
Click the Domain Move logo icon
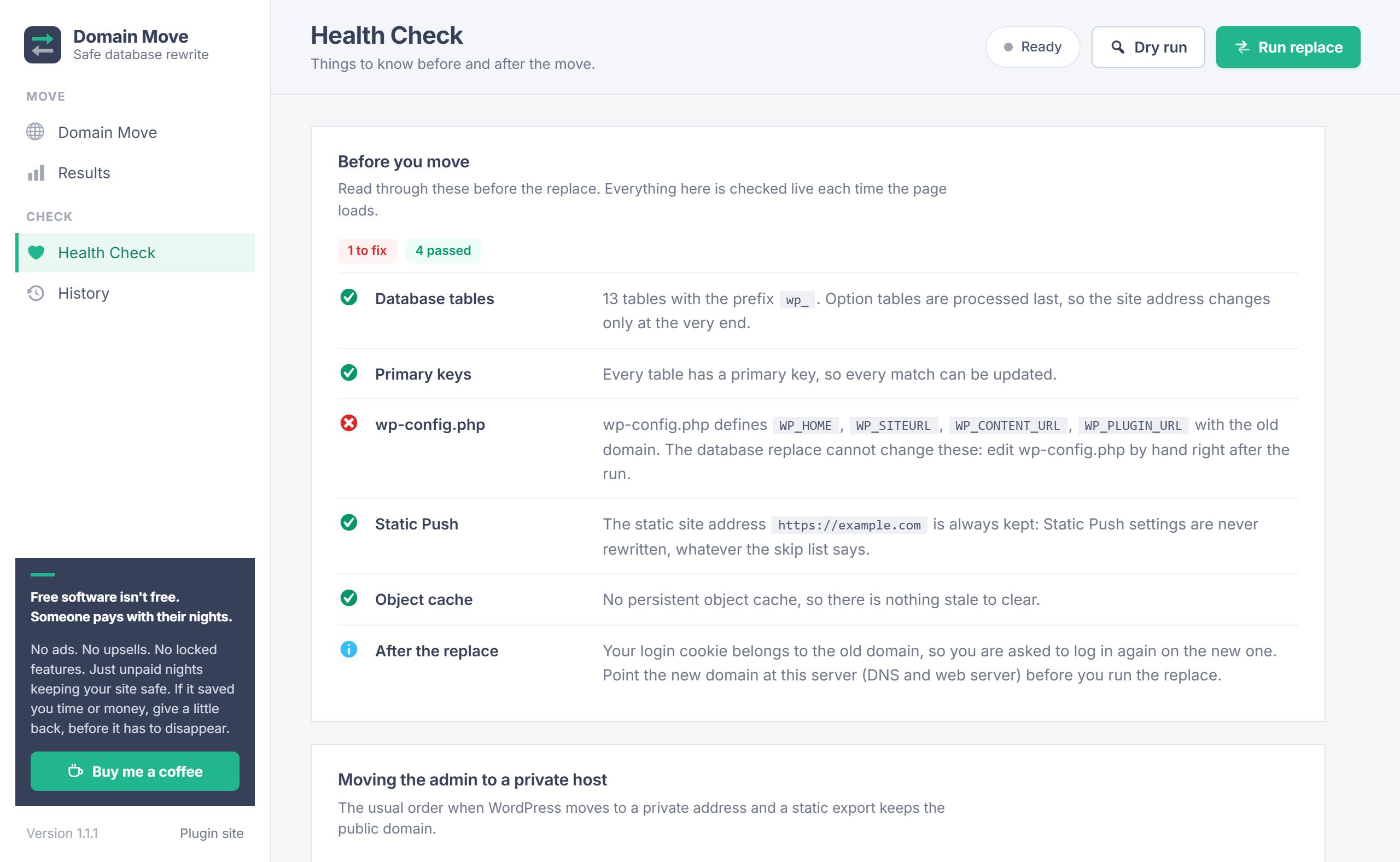pos(42,44)
